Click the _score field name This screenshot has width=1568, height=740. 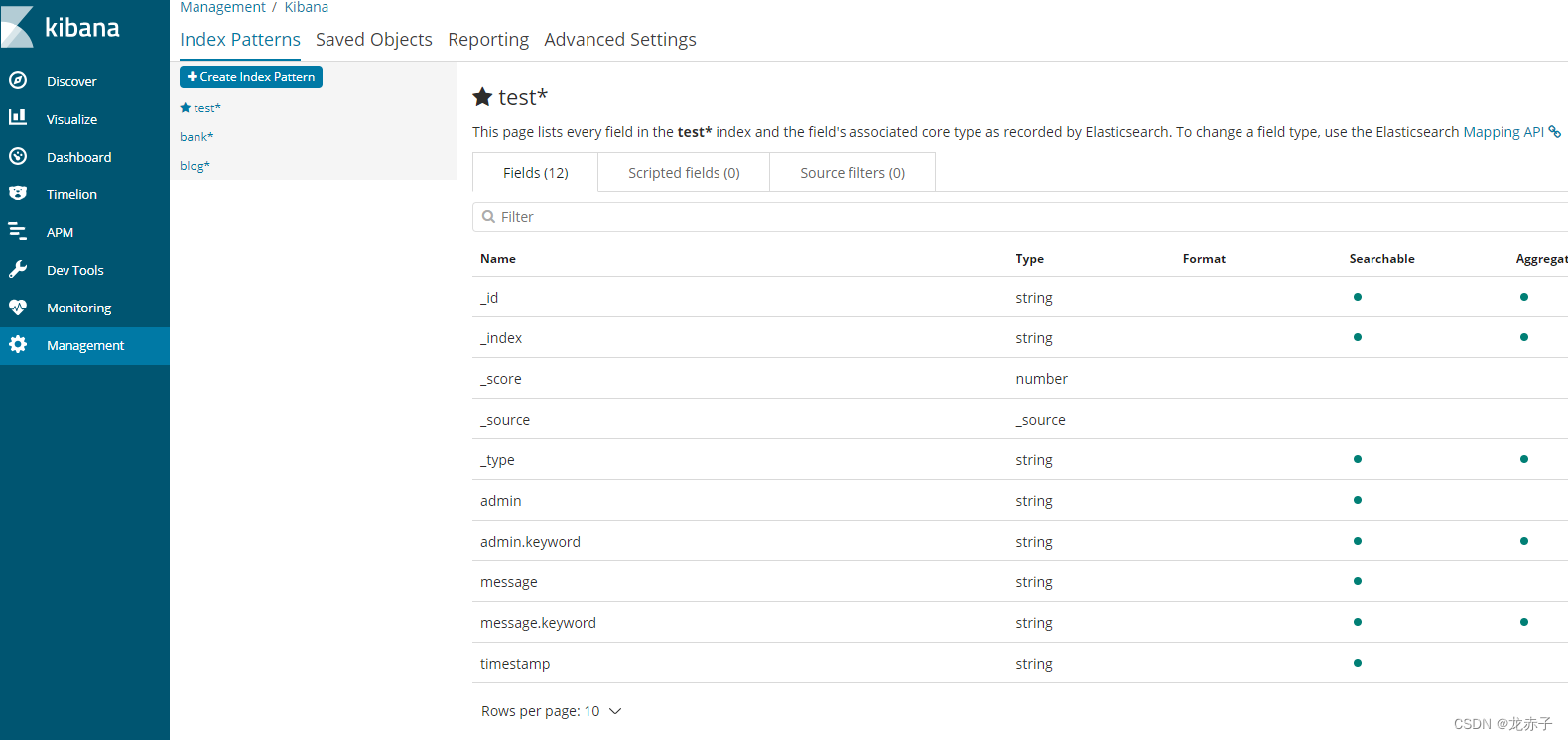point(501,379)
